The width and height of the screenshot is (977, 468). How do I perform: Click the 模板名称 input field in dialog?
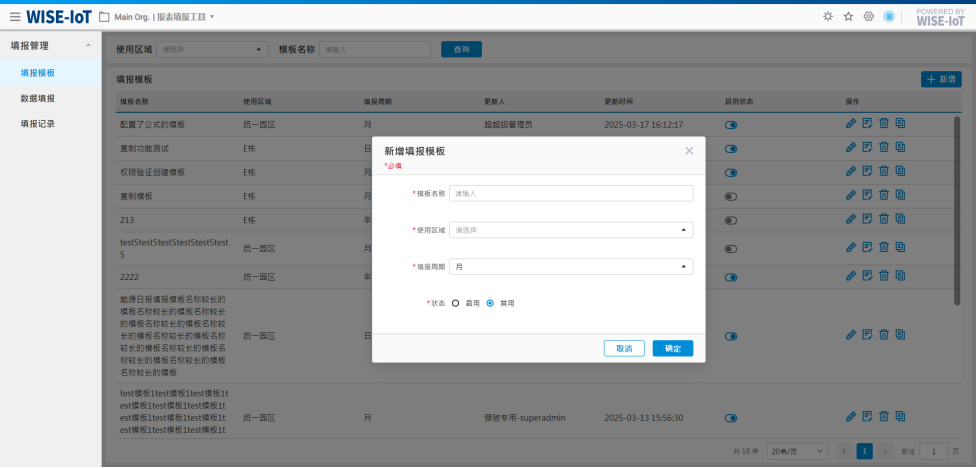[x=571, y=194]
